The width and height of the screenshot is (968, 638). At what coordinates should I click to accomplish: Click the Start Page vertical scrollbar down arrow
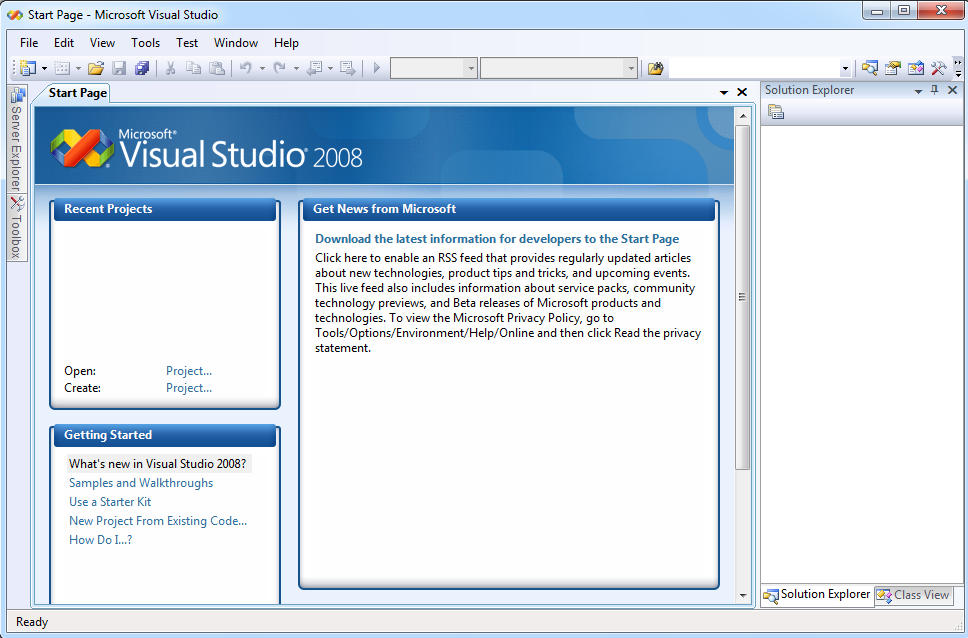[x=744, y=594]
